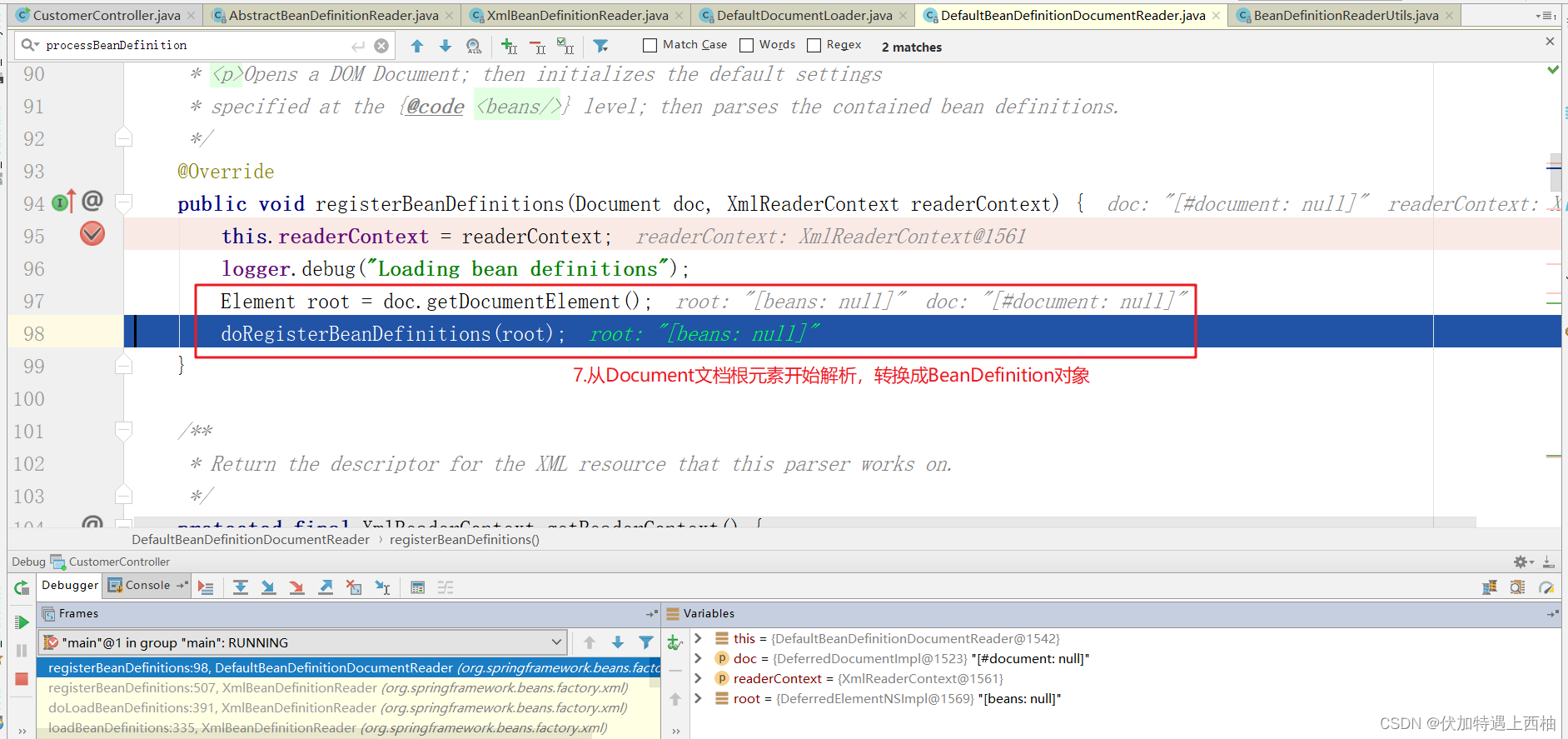Click line number 99 in gutter
Viewport: 1568px width, 739px height.
tap(34, 366)
